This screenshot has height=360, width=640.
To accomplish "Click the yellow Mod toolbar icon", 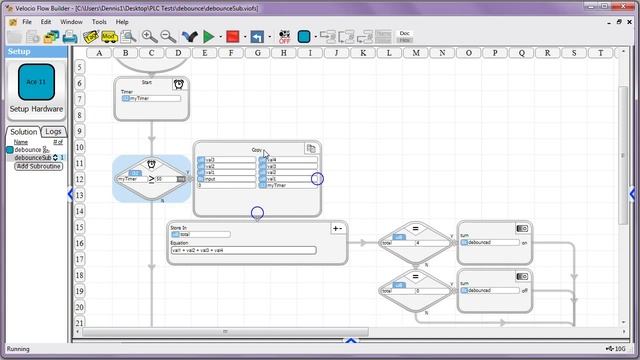I will [x=109, y=37].
